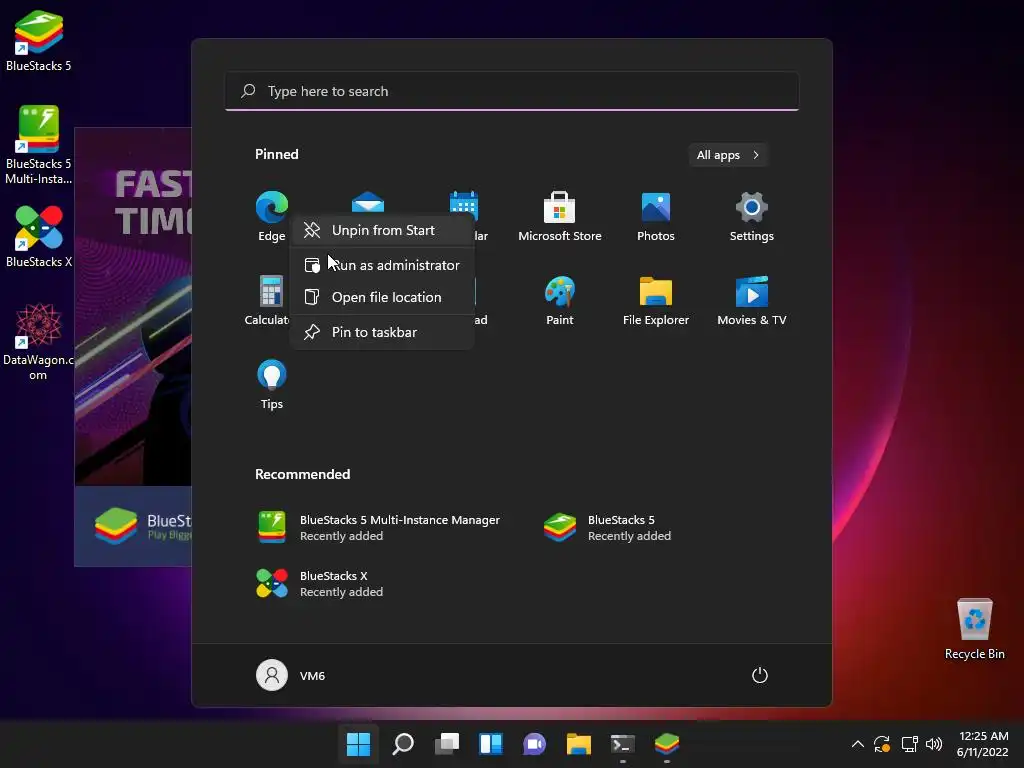Select Run as administrator
The height and width of the screenshot is (768, 1024).
click(382, 265)
